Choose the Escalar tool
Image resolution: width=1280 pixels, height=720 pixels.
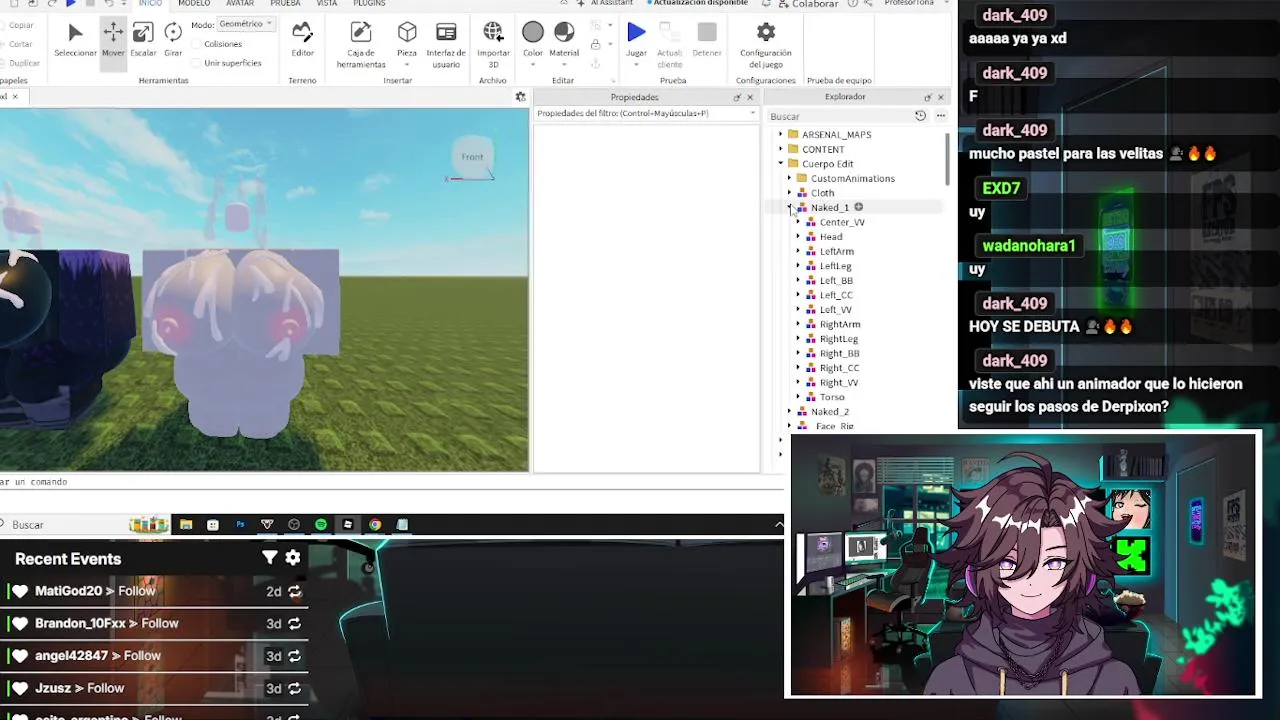pyautogui.click(x=143, y=40)
